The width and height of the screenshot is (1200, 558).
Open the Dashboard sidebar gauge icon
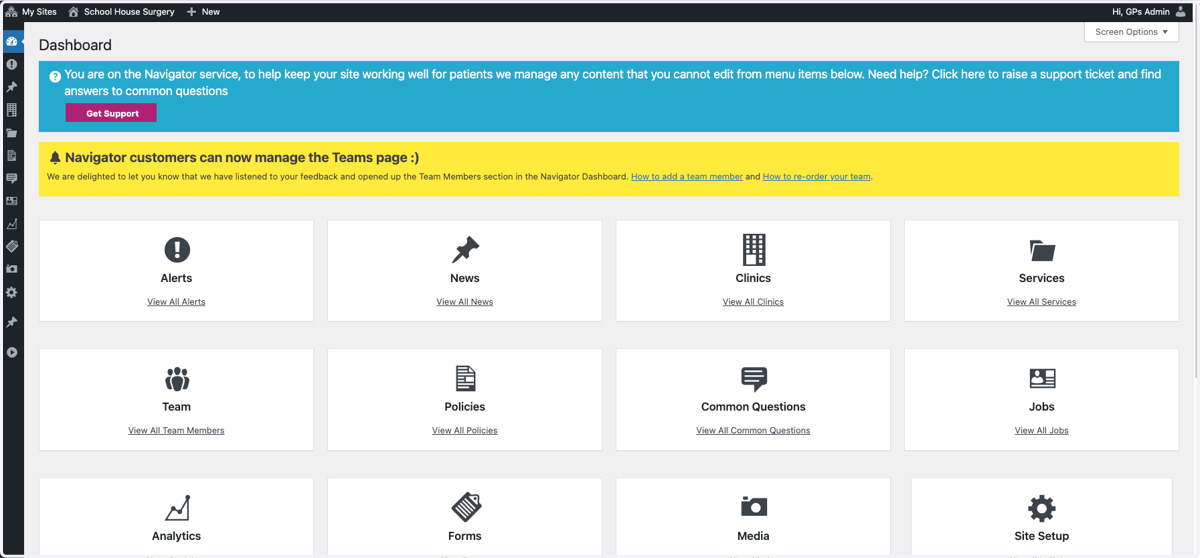(x=12, y=42)
